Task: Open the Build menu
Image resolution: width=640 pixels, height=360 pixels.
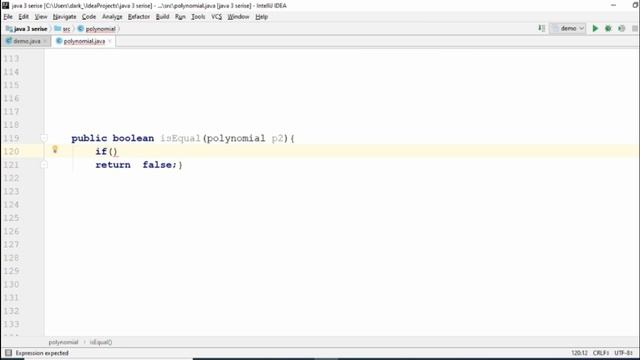Action: click(x=162, y=17)
